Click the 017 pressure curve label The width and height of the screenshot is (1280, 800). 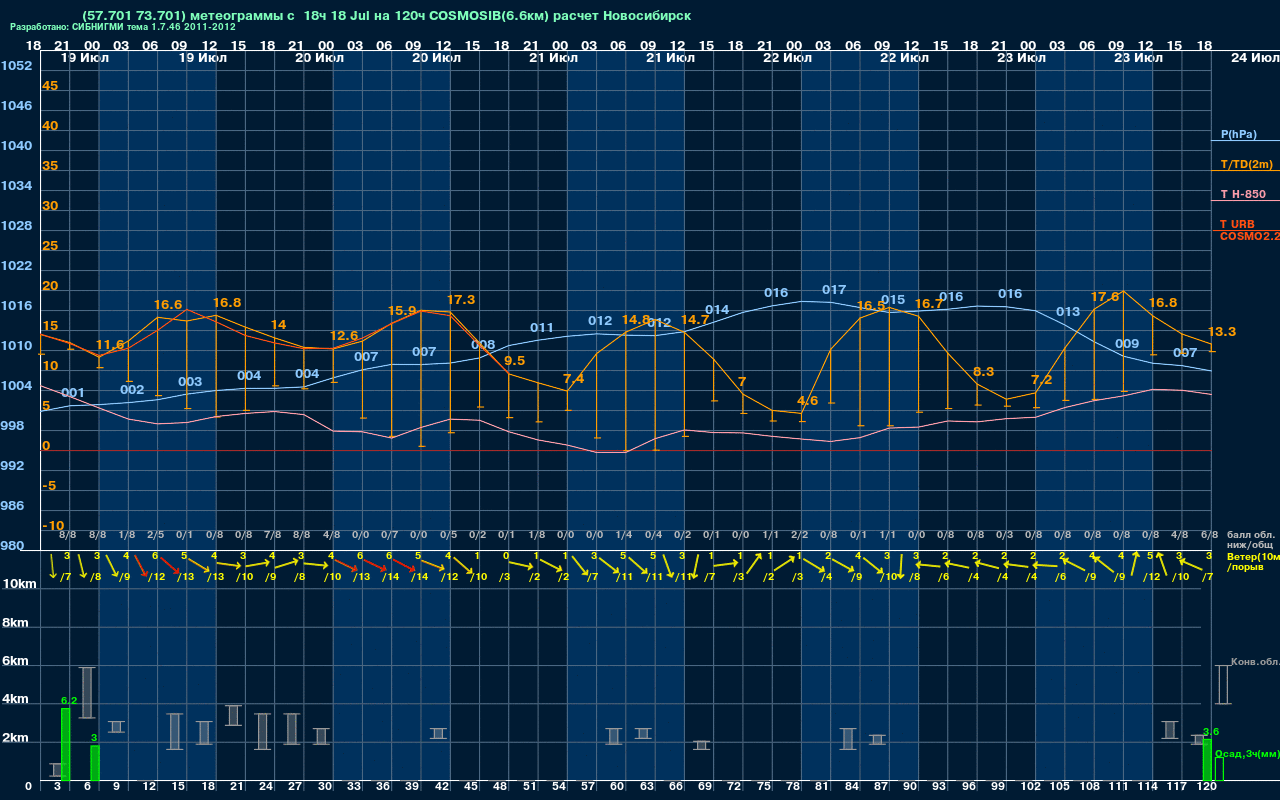834,290
